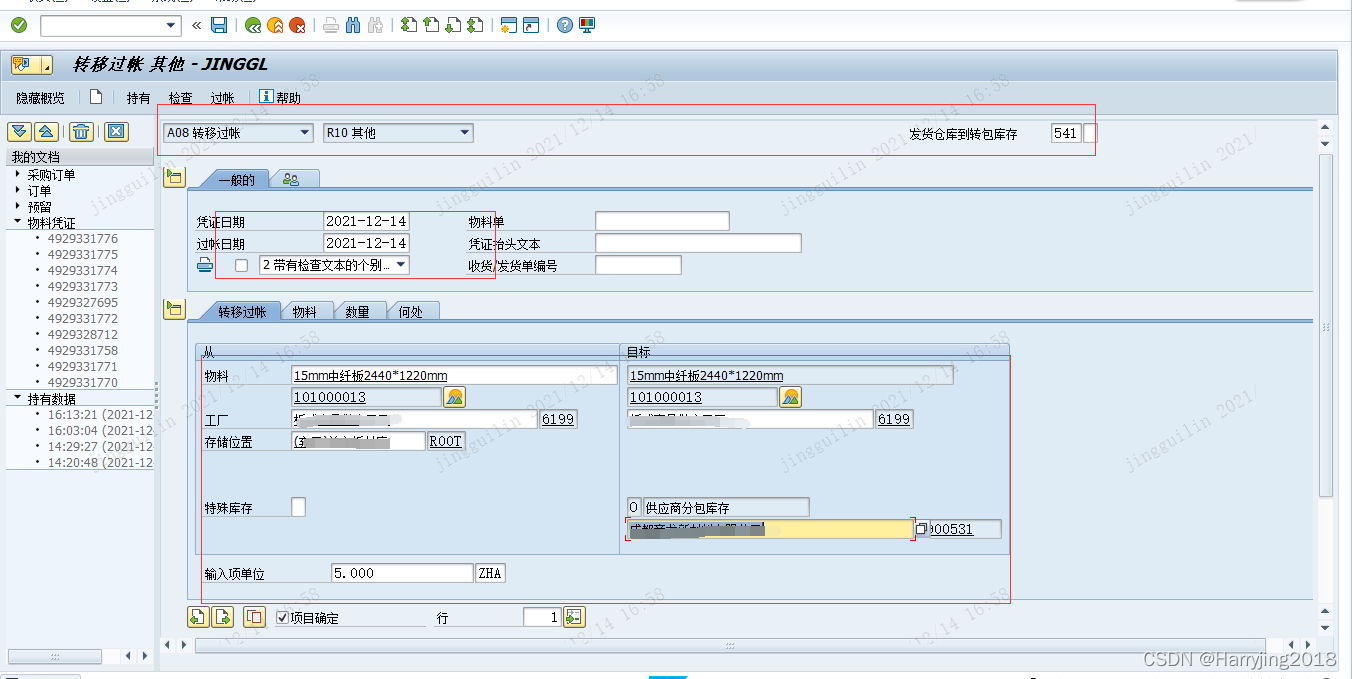Viewport: 1352px width, 679px height.
Task: Click the 隐藏概览 button
Action: pos(40,98)
